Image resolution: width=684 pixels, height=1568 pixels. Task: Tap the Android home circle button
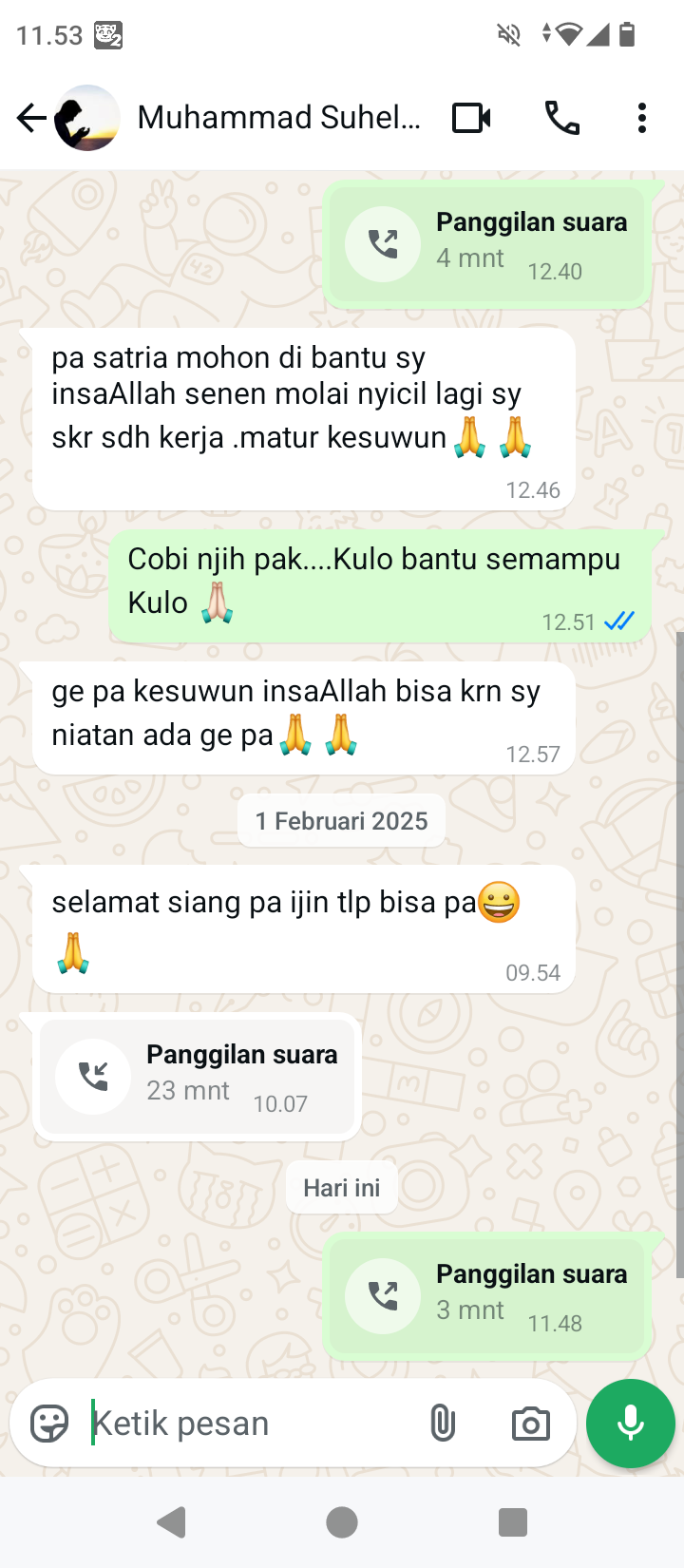(342, 1522)
